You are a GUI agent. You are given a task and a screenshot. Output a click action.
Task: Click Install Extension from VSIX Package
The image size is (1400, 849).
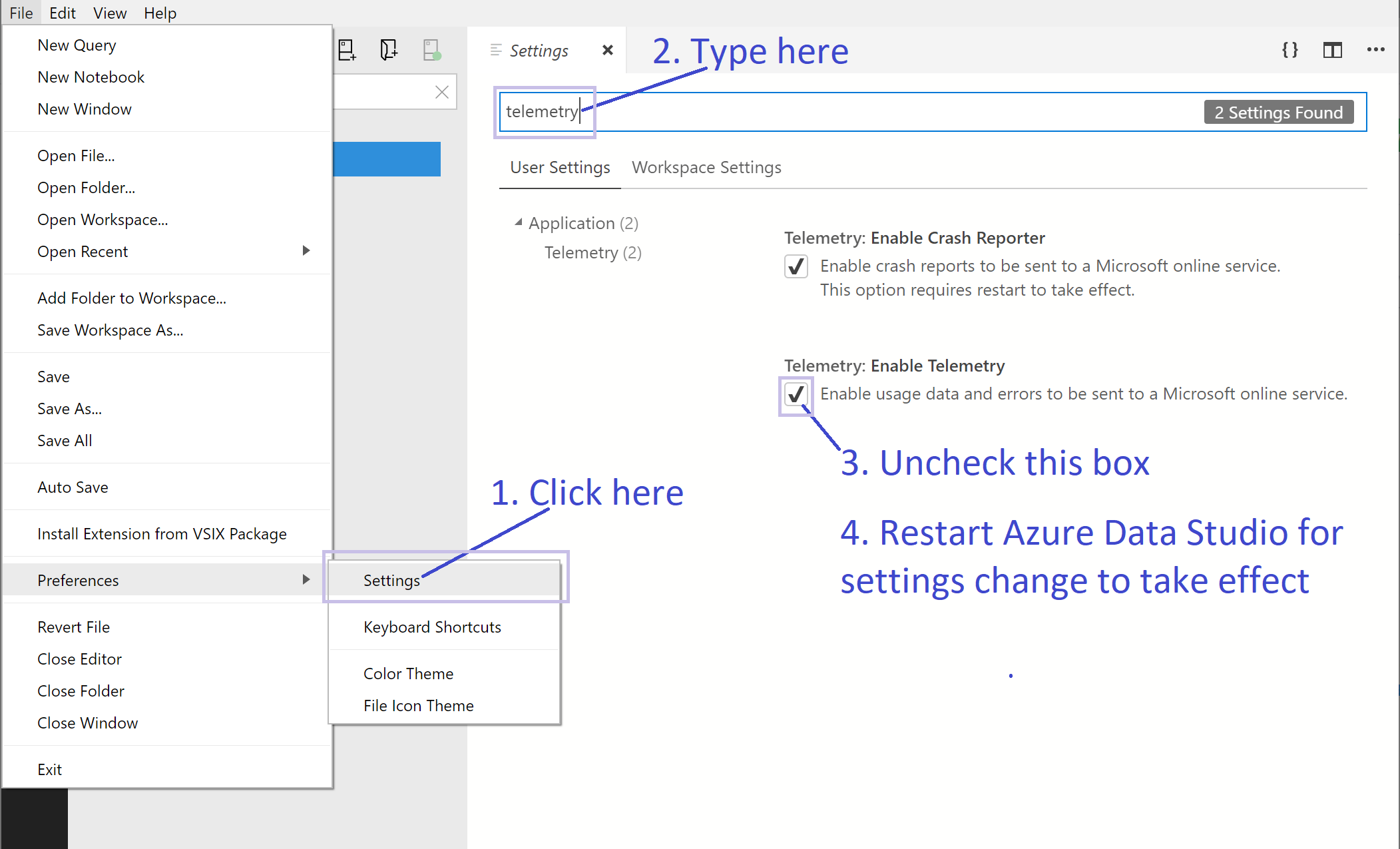click(167, 534)
